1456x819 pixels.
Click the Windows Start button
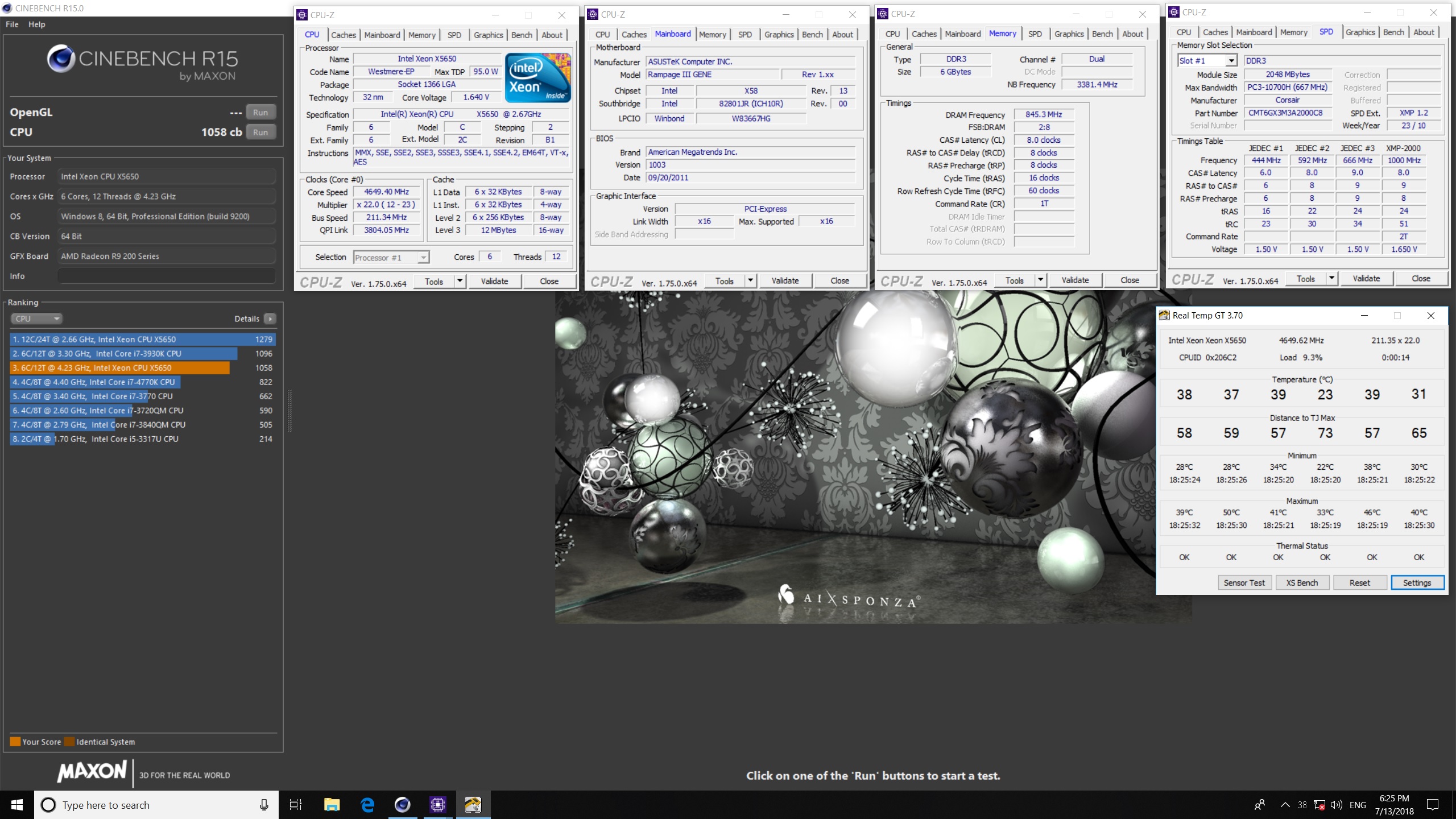point(17,805)
